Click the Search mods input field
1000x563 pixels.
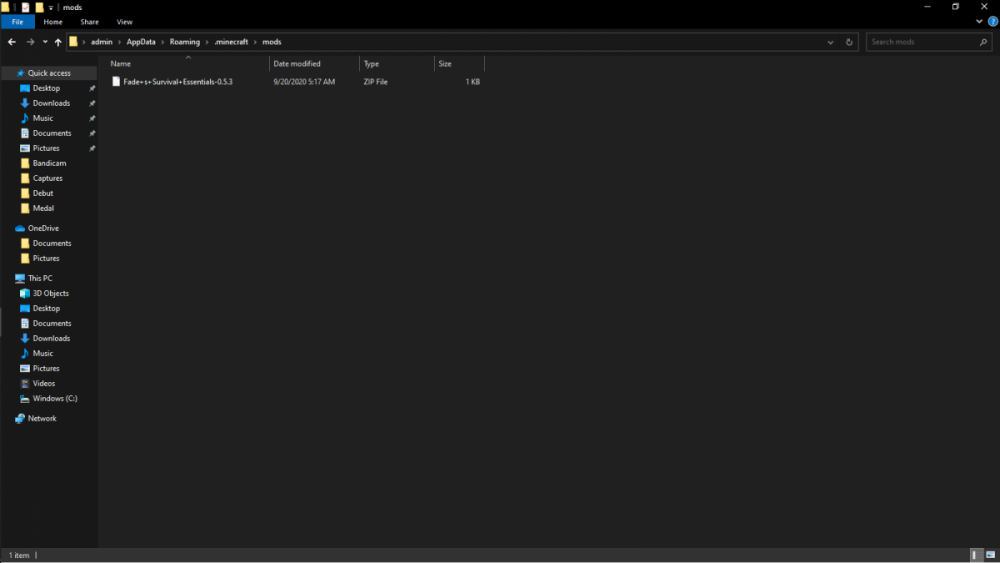(922, 42)
